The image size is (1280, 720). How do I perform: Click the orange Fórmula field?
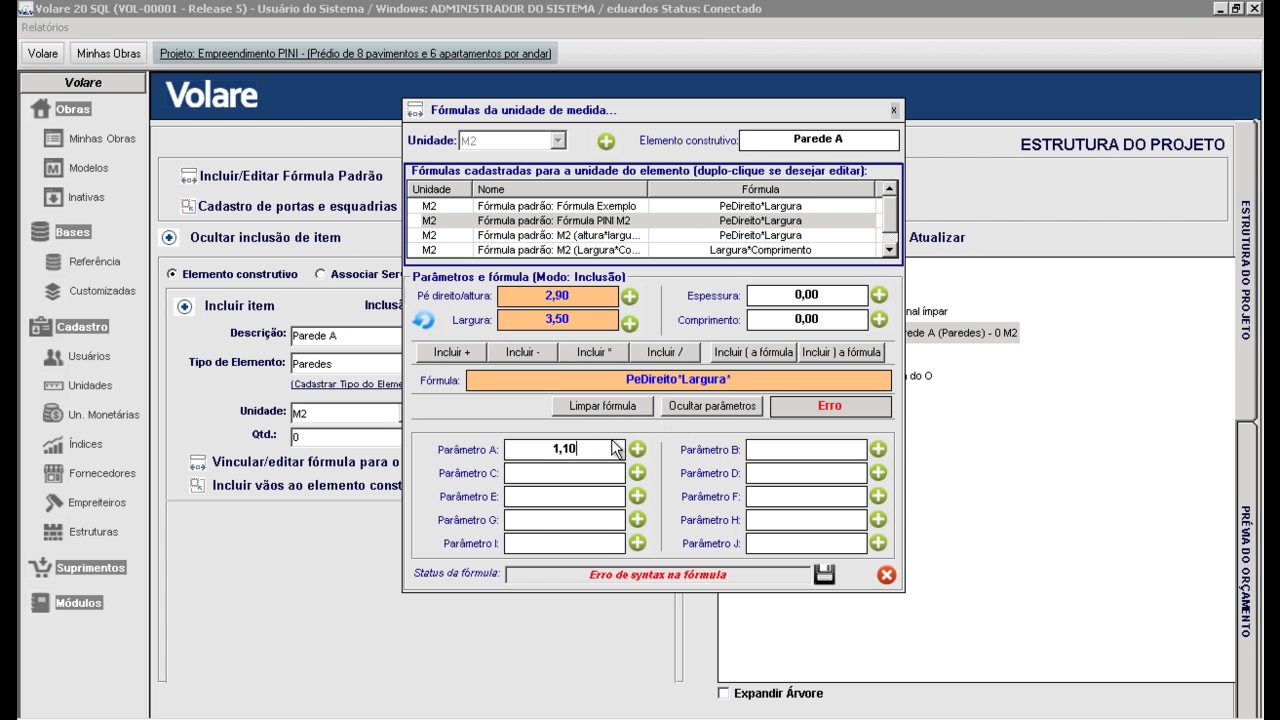678,380
